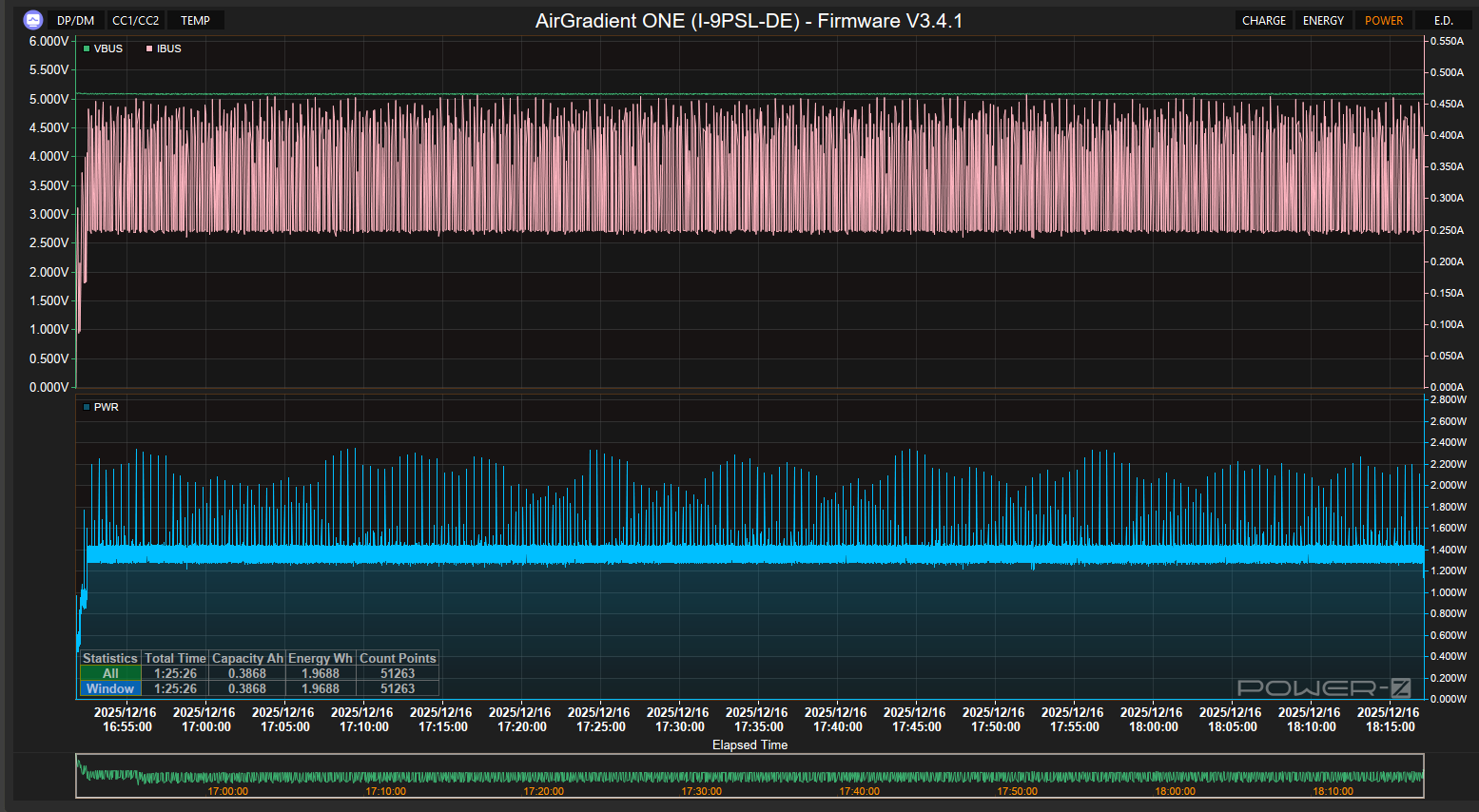Click the Capacity Ah column header
Screen dimensions: 1479x812
coord(247,658)
